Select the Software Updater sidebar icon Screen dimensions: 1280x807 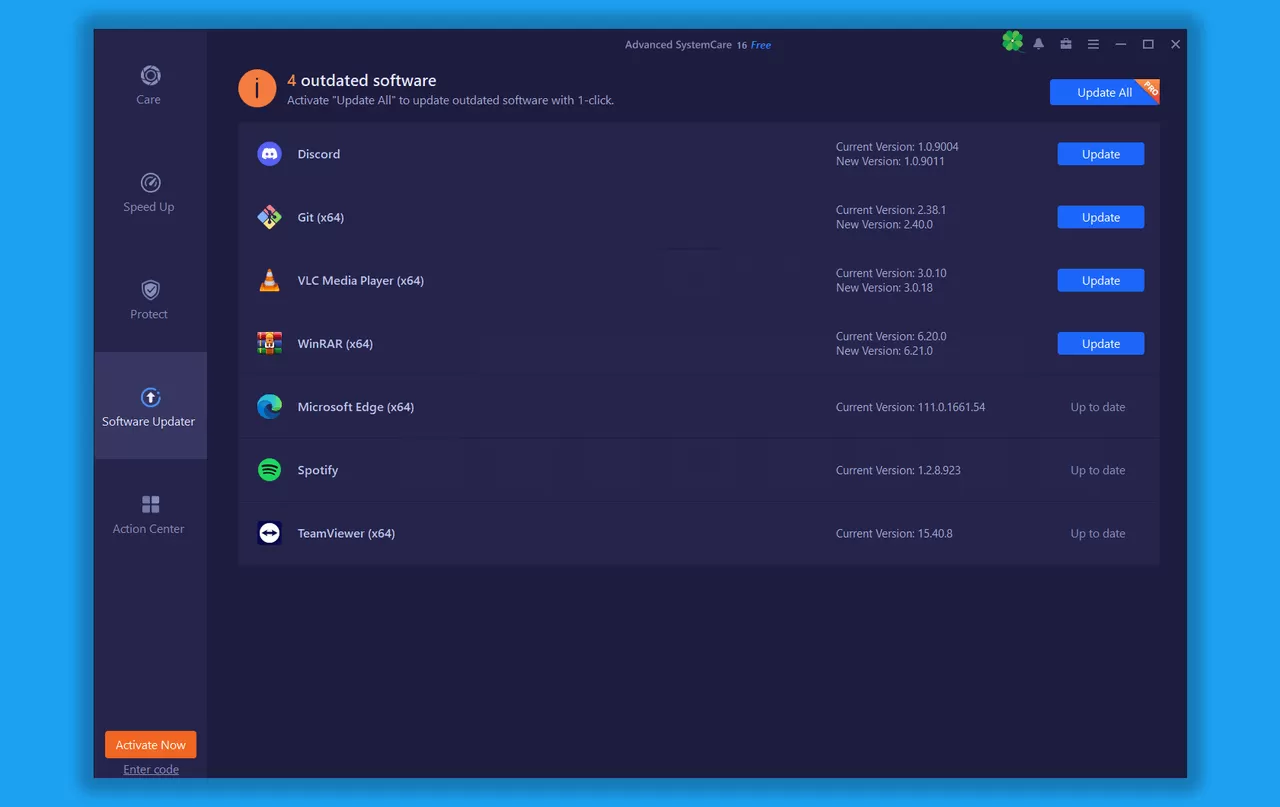148,397
